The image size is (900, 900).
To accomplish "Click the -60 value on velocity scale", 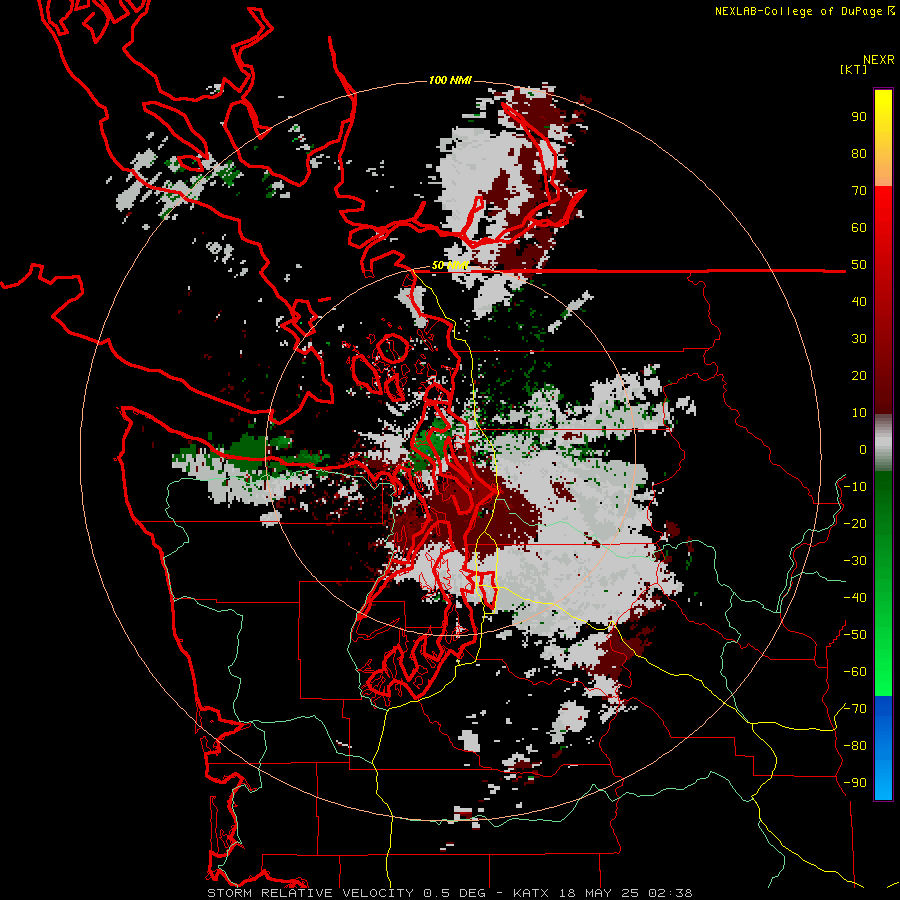I will (855, 672).
